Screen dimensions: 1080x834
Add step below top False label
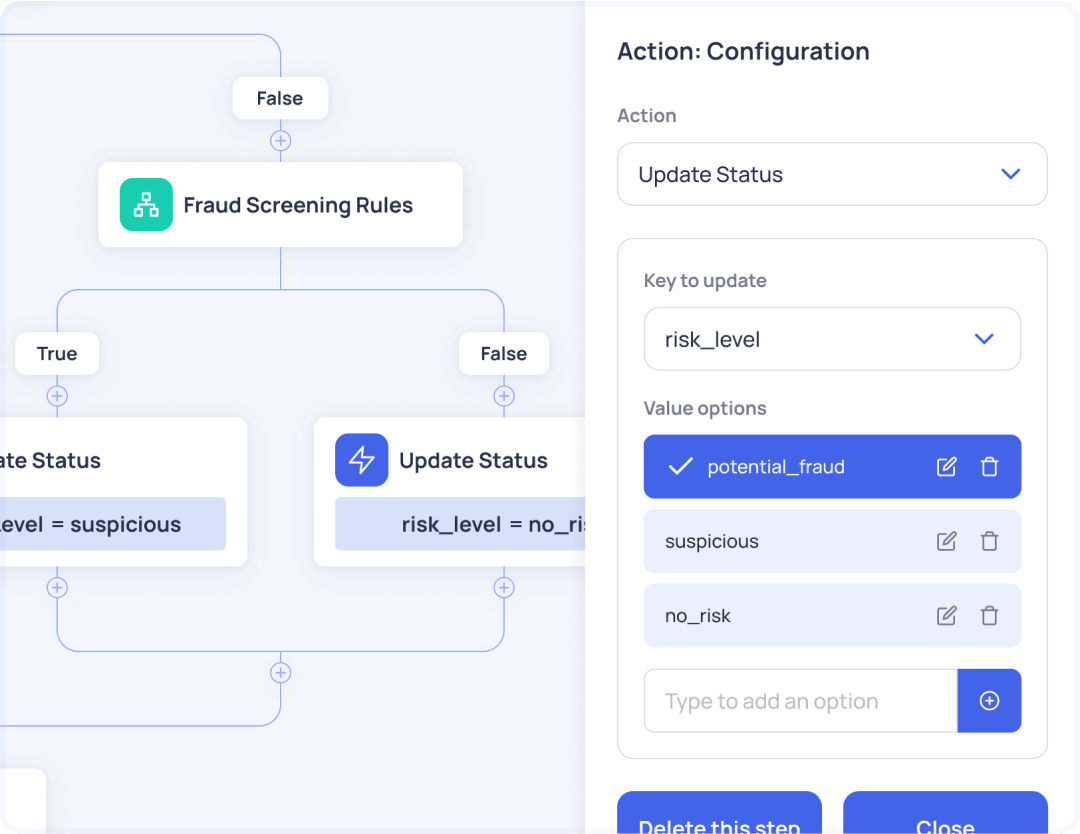(281, 141)
